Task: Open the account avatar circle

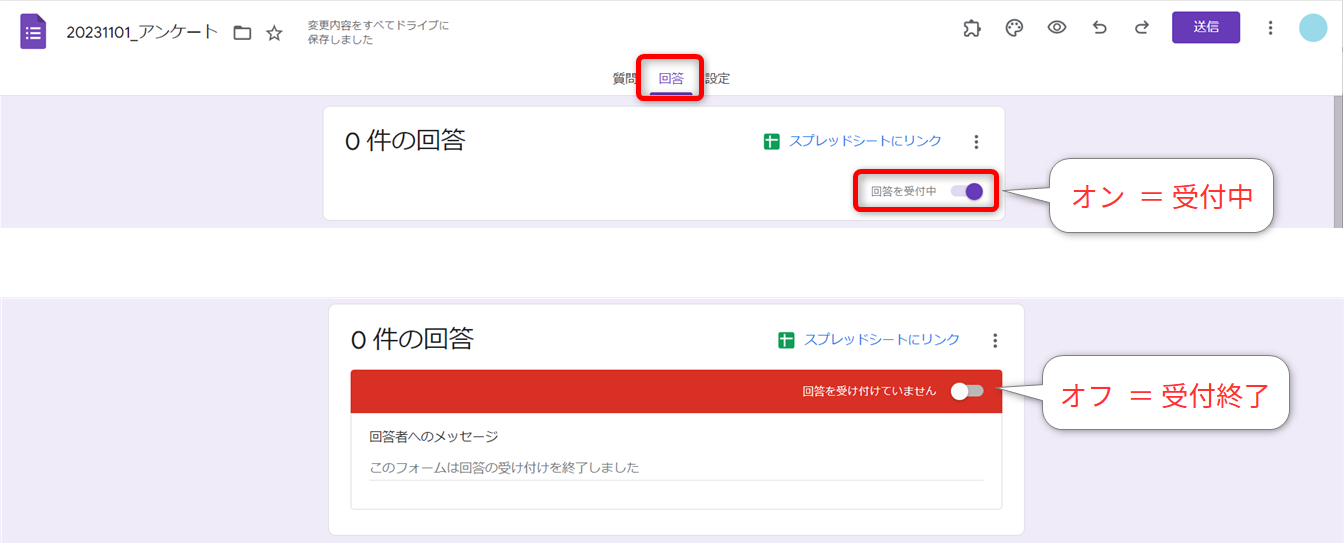Action: pos(1313,28)
